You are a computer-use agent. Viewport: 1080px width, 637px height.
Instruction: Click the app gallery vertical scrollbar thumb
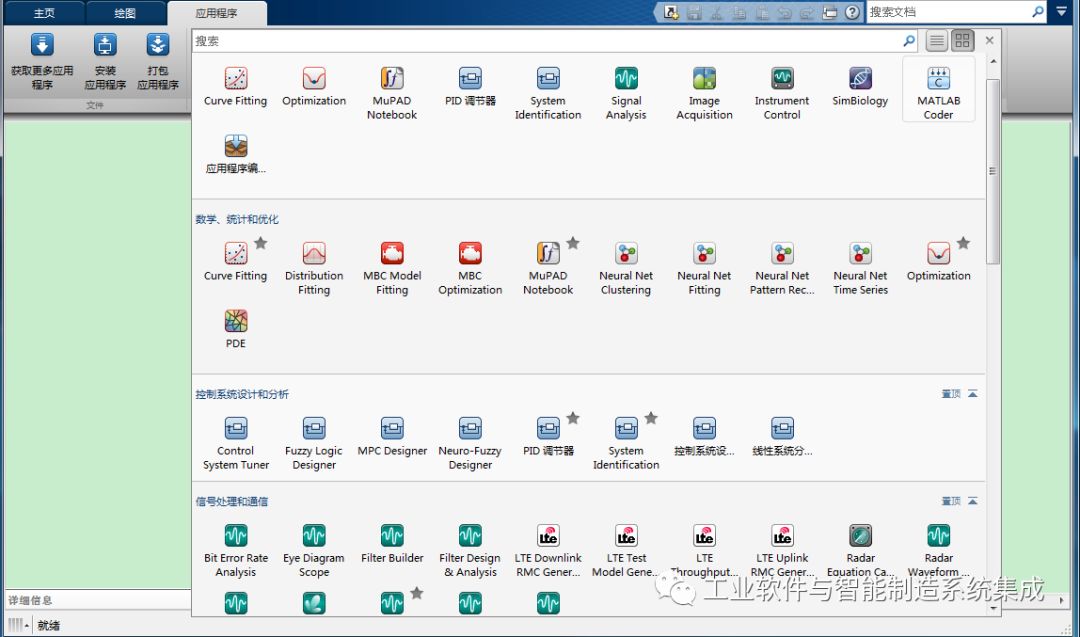point(993,171)
